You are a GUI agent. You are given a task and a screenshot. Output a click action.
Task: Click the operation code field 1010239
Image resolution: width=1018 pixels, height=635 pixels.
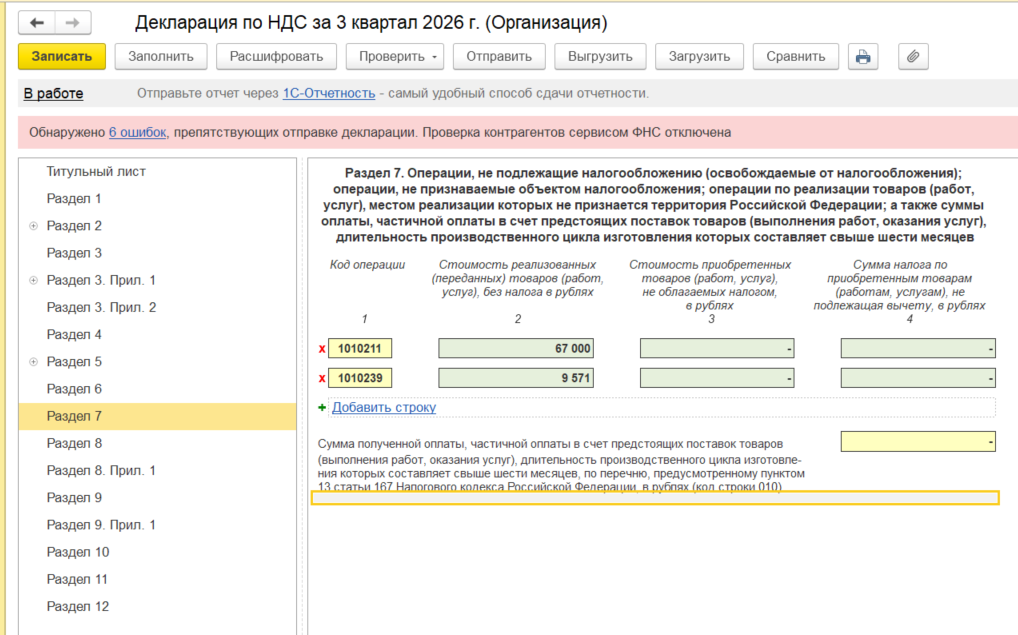(360, 378)
